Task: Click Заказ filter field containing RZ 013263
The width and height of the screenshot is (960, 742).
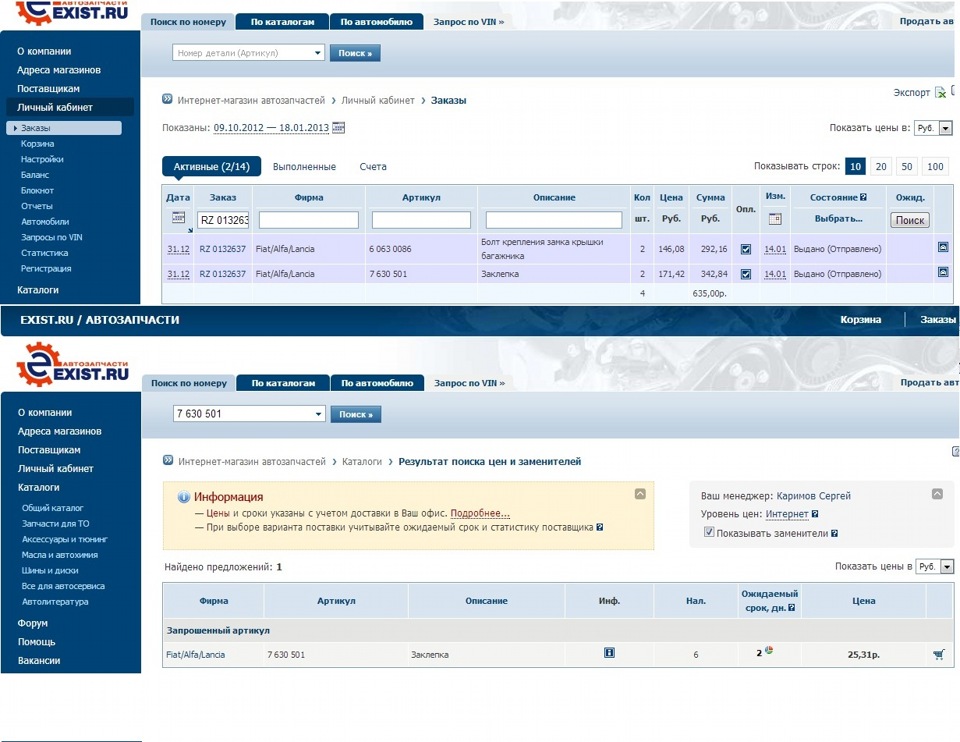Action: coord(223,220)
